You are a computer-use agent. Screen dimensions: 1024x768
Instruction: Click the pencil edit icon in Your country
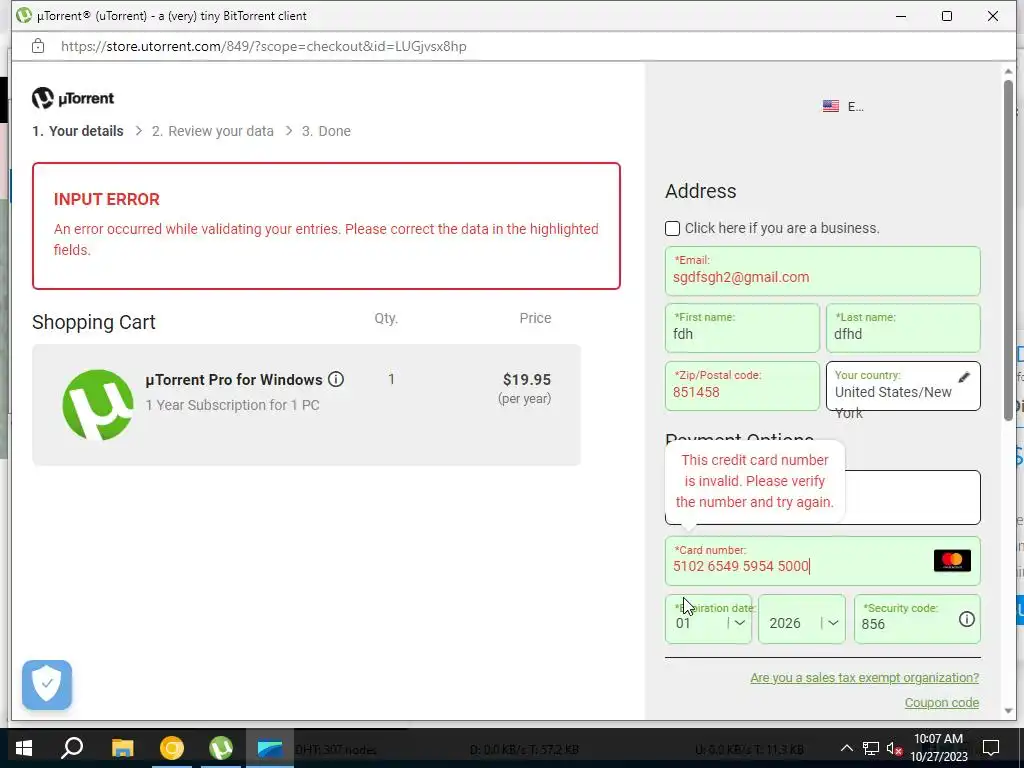(x=964, y=377)
